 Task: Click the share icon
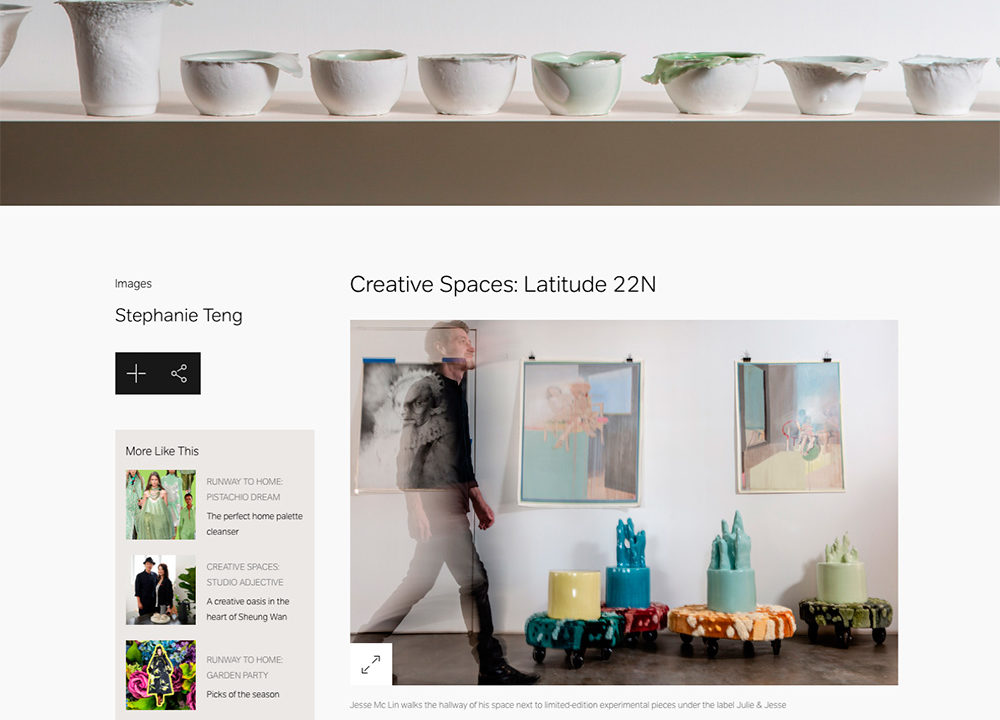tap(179, 374)
